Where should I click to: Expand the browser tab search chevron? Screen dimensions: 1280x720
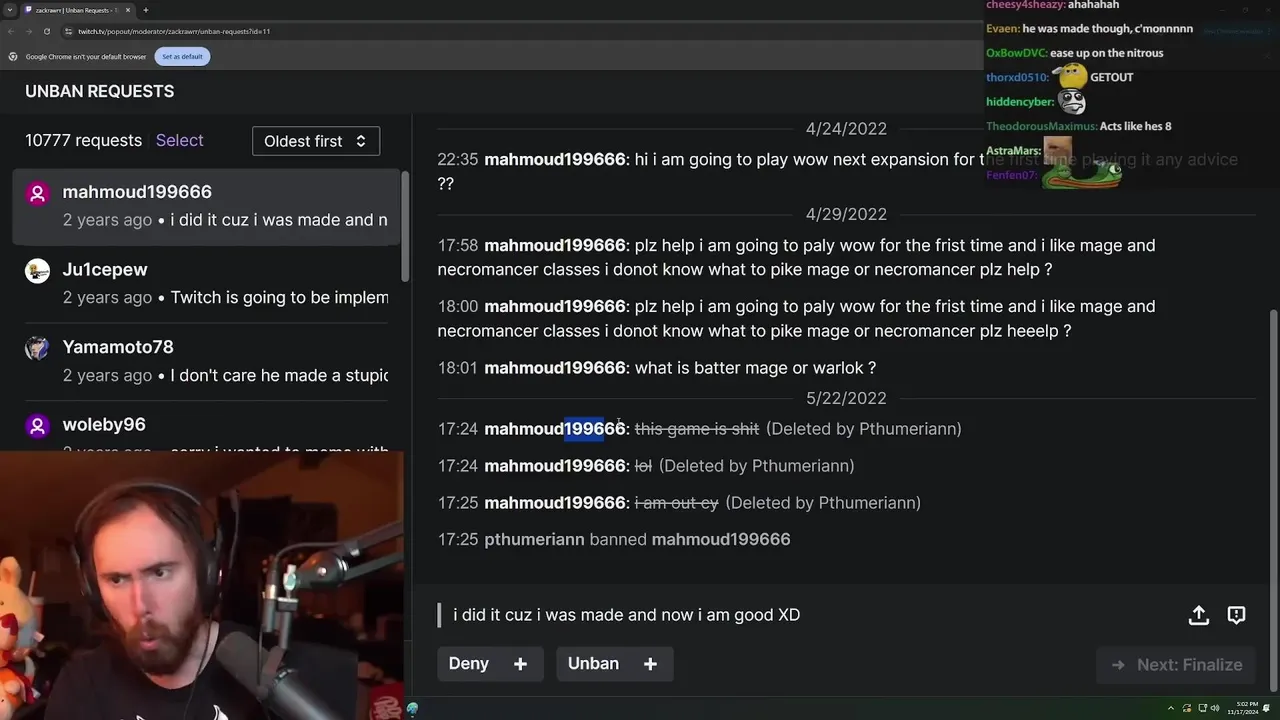pyautogui.click(x=10, y=10)
